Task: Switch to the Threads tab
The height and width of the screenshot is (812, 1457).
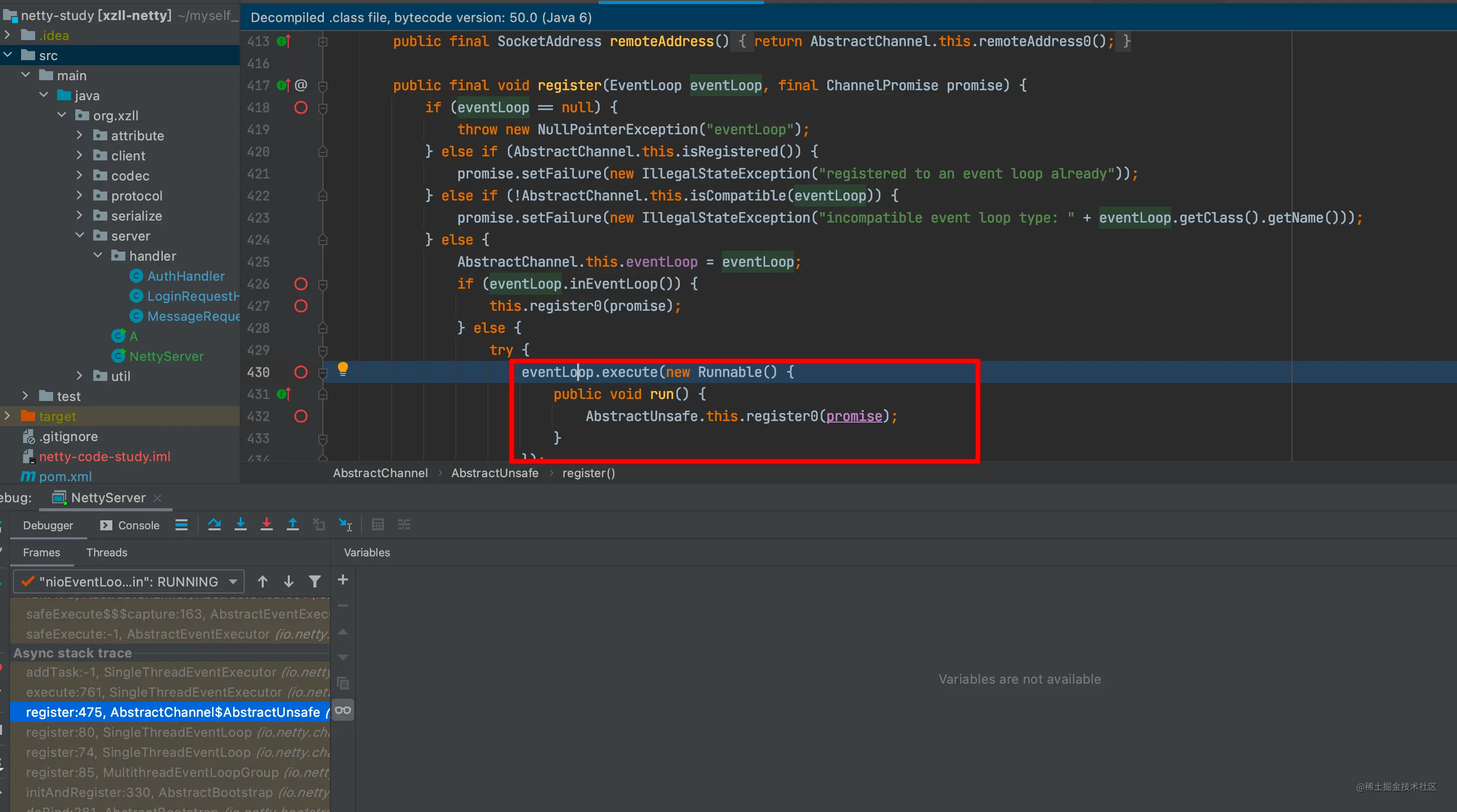Action: (106, 552)
